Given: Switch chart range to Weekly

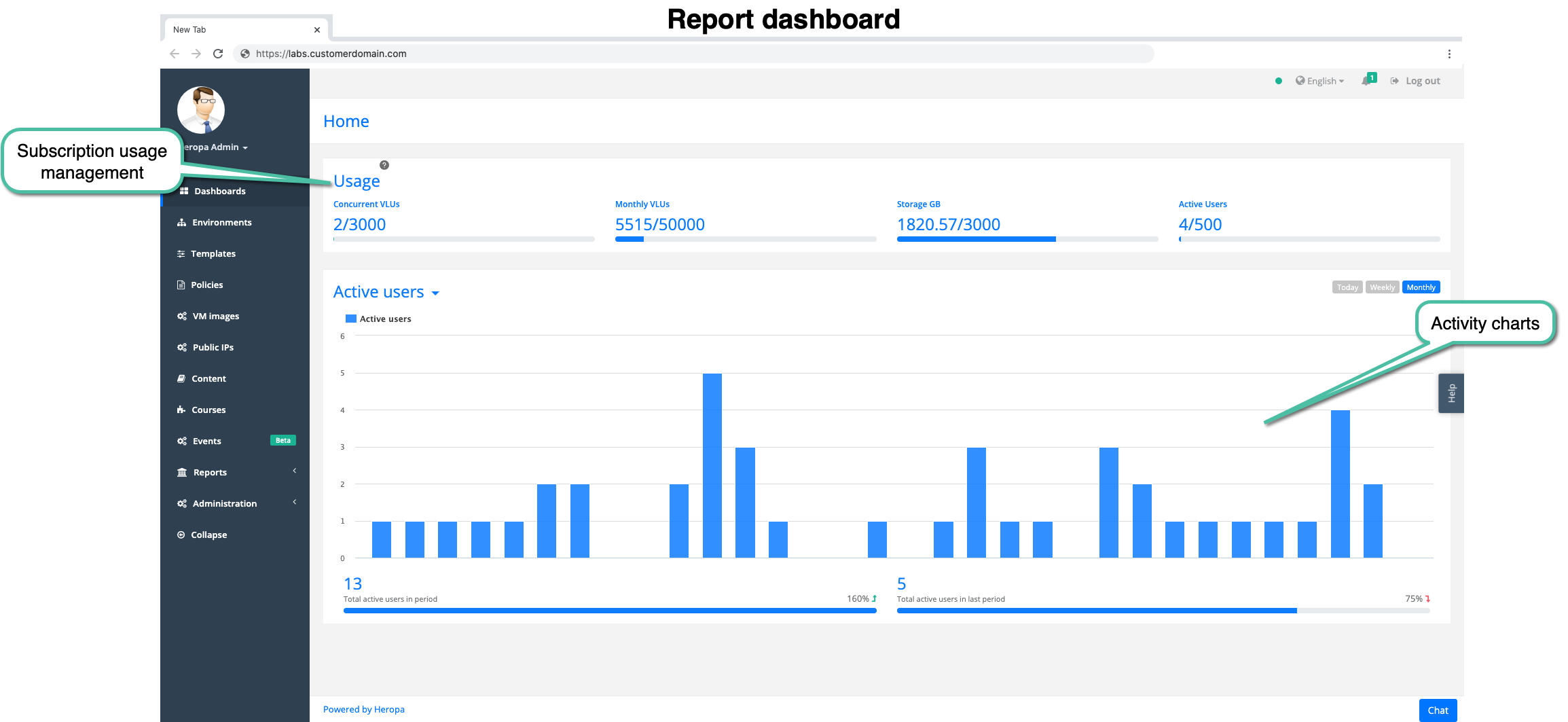Looking at the screenshot, I should point(1382,287).
